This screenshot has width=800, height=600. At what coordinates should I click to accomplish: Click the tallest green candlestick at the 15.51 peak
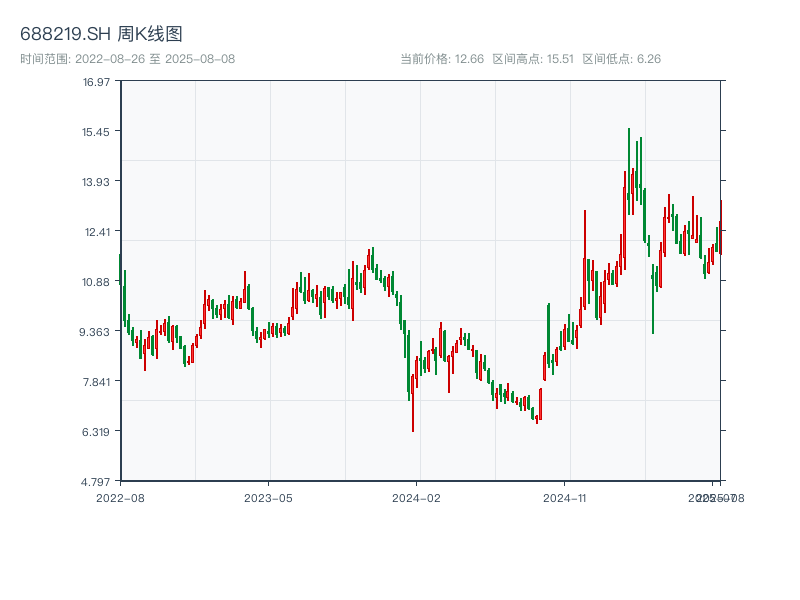click(629, 171)
